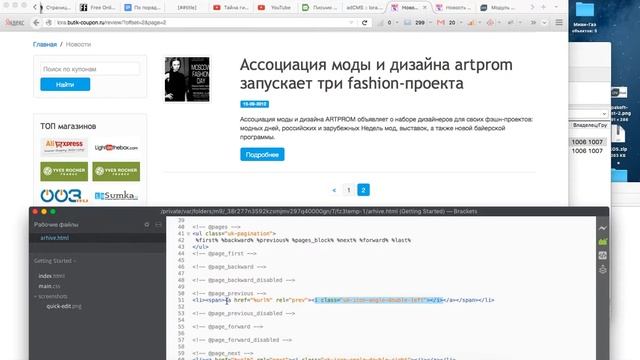640x360 pixels.
Task: Open dropdown next to the 0 counter
Action: coord(397,22)
